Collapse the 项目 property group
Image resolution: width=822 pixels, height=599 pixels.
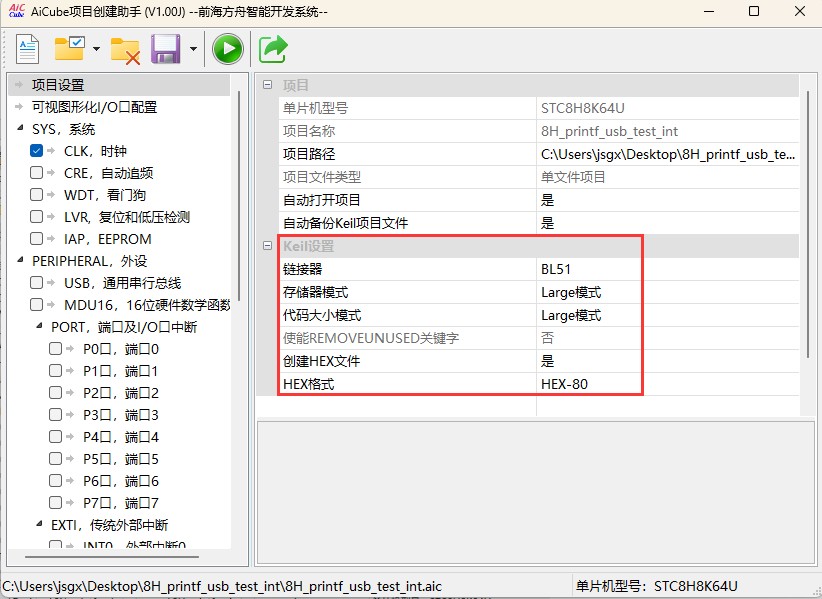(267, 84)
